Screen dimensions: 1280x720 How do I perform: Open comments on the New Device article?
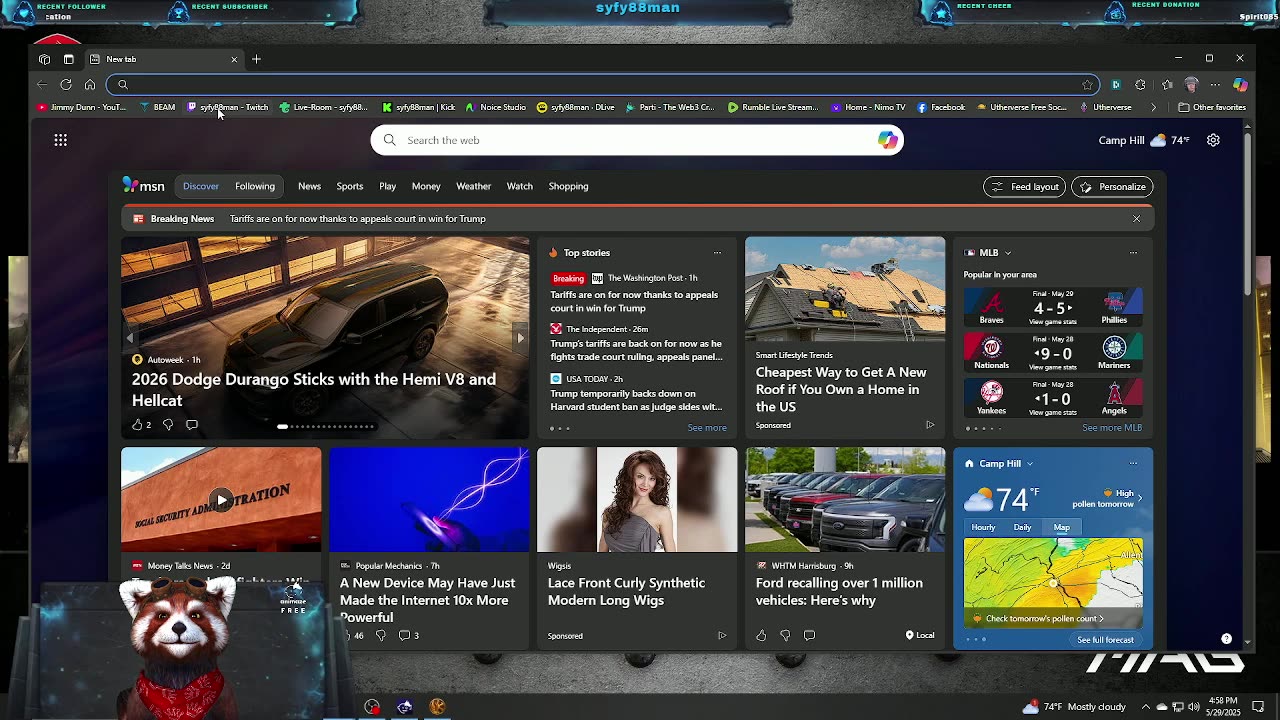(x=408, y=635)
